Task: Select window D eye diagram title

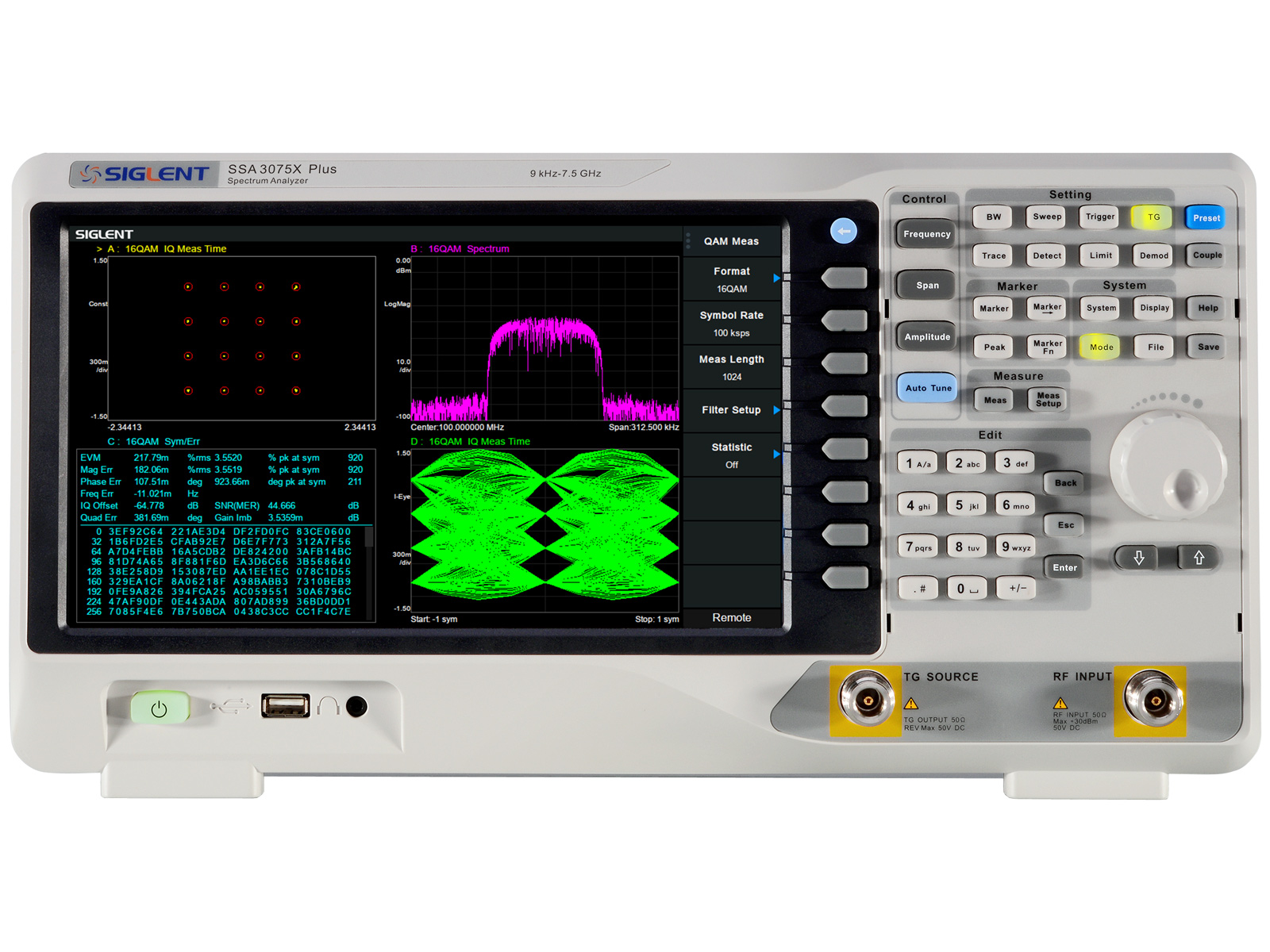Action: 470,442
